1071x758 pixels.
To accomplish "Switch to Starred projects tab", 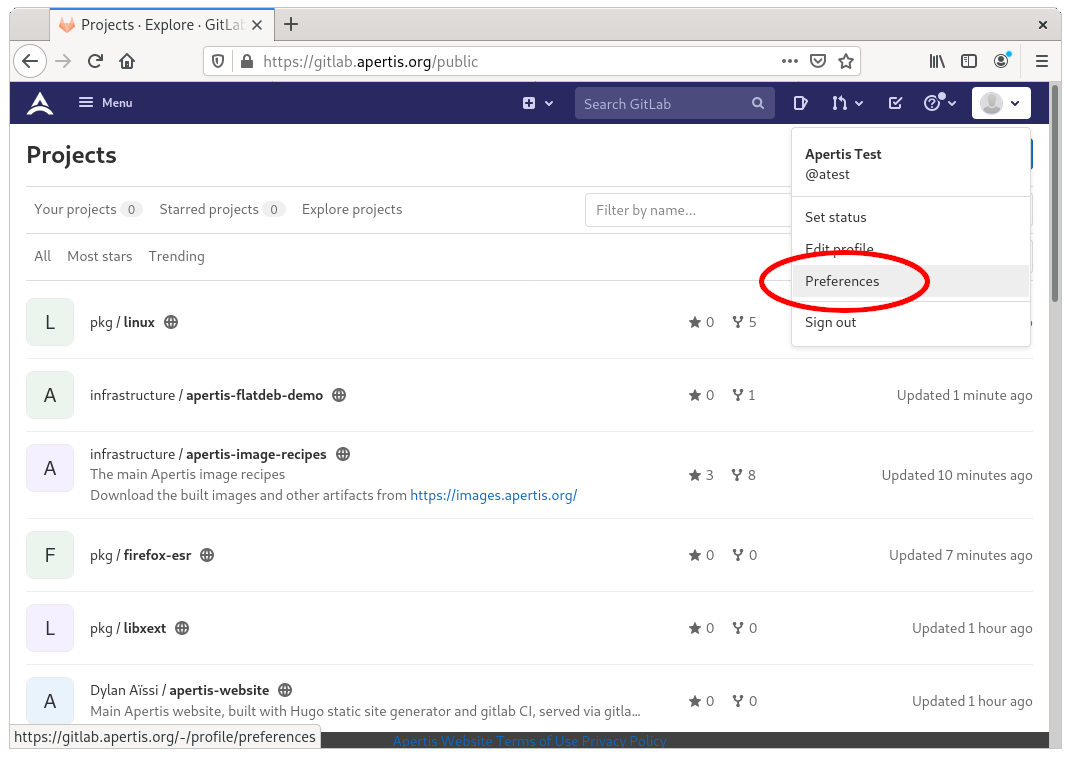I will click(222, 210).
